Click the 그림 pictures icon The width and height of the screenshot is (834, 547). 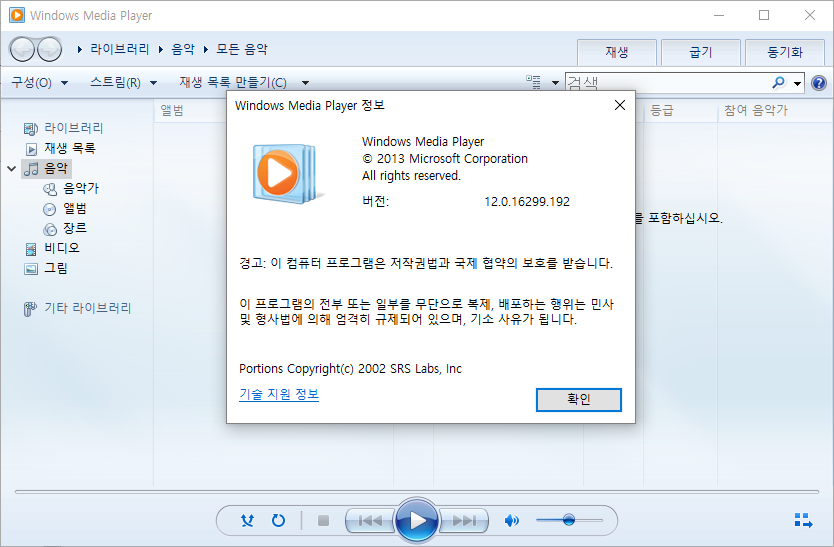31,269
